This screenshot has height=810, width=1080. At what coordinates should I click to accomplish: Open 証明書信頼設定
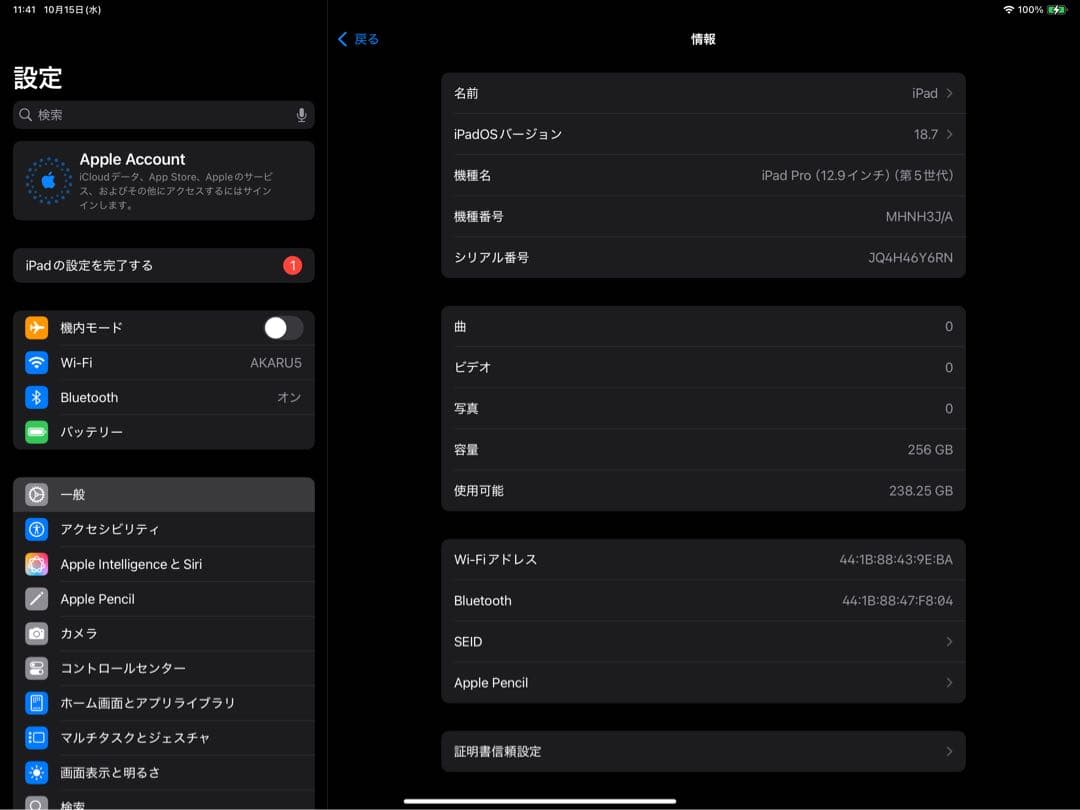coord(703,751)
